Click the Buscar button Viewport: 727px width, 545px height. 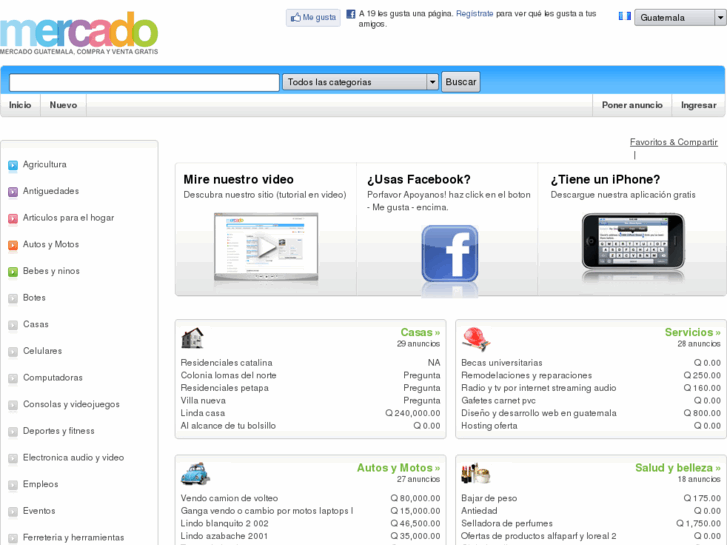(460, 82)
